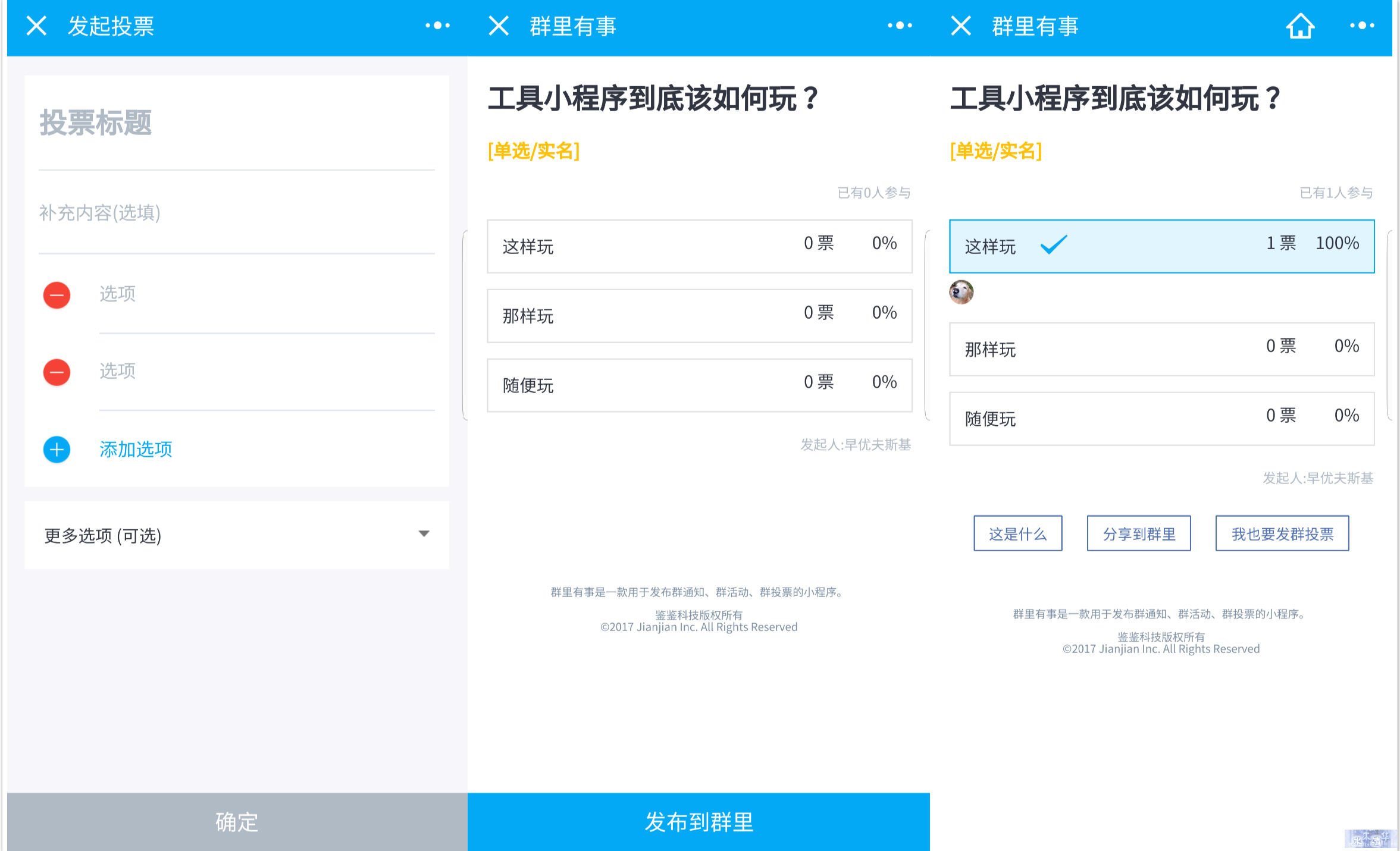Click the second 选项 text field
This screenshot has height=851, width=1400.
click(x=267, y=372)
